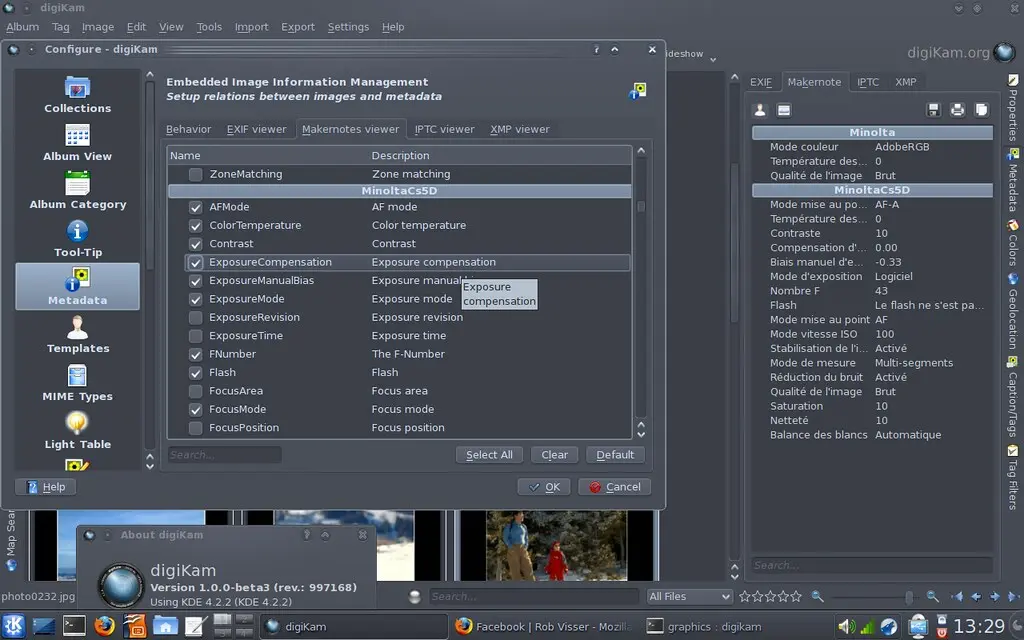Copy metadata using the copy icon
The height and width of the screenshot is (640, 1024).
[x=981, y=110]
